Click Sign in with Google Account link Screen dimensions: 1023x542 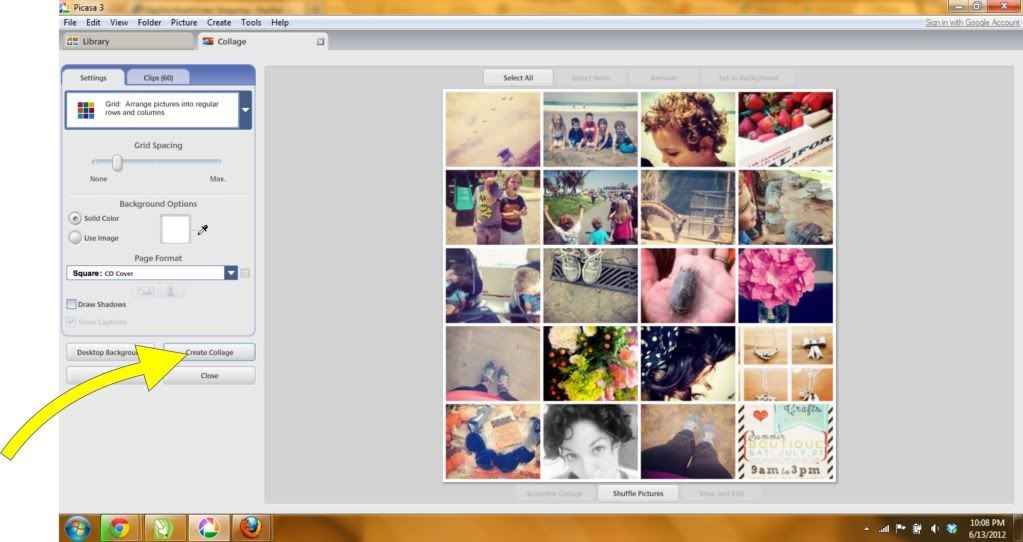pos(972,23)
